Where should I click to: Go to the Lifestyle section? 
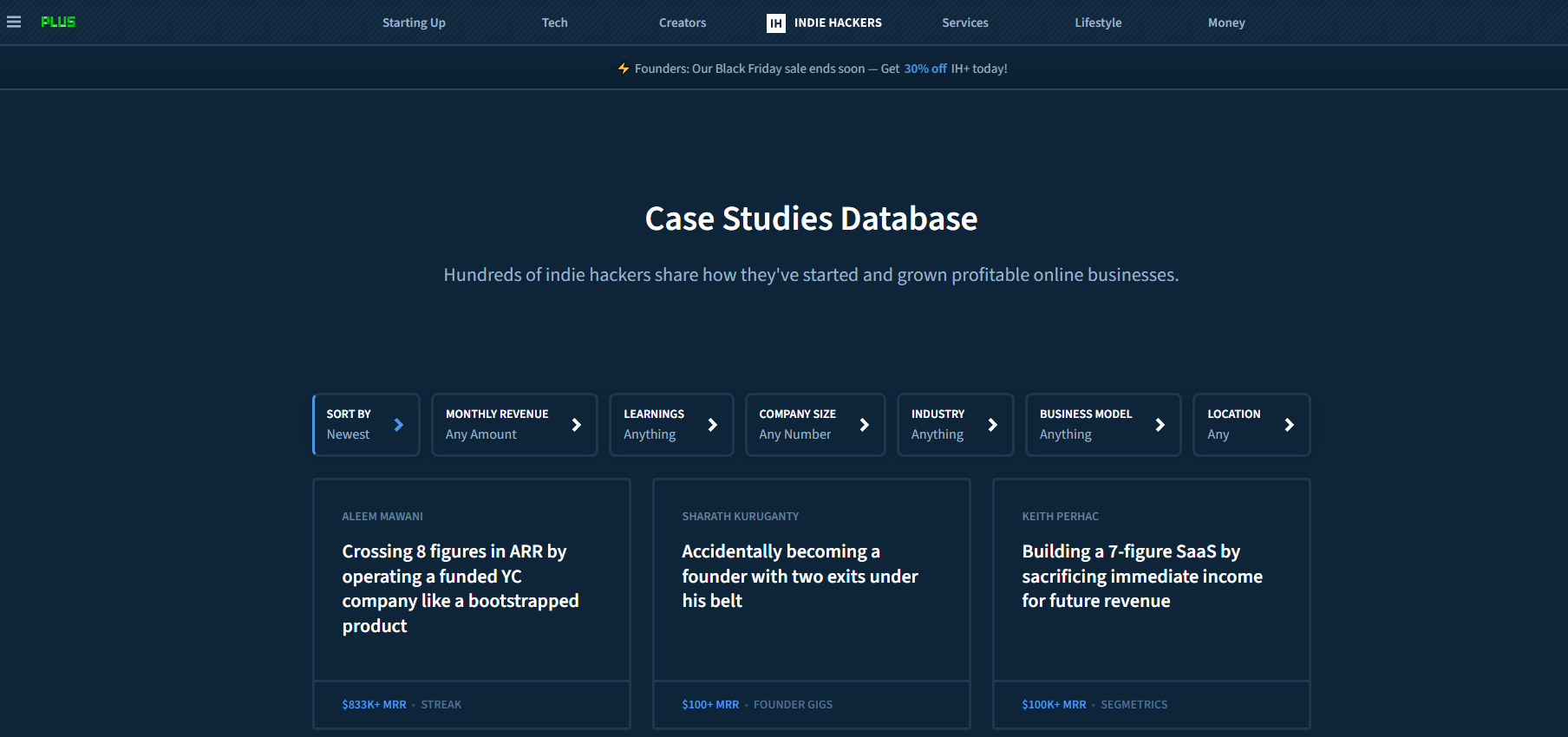[x=1098, y=23]
